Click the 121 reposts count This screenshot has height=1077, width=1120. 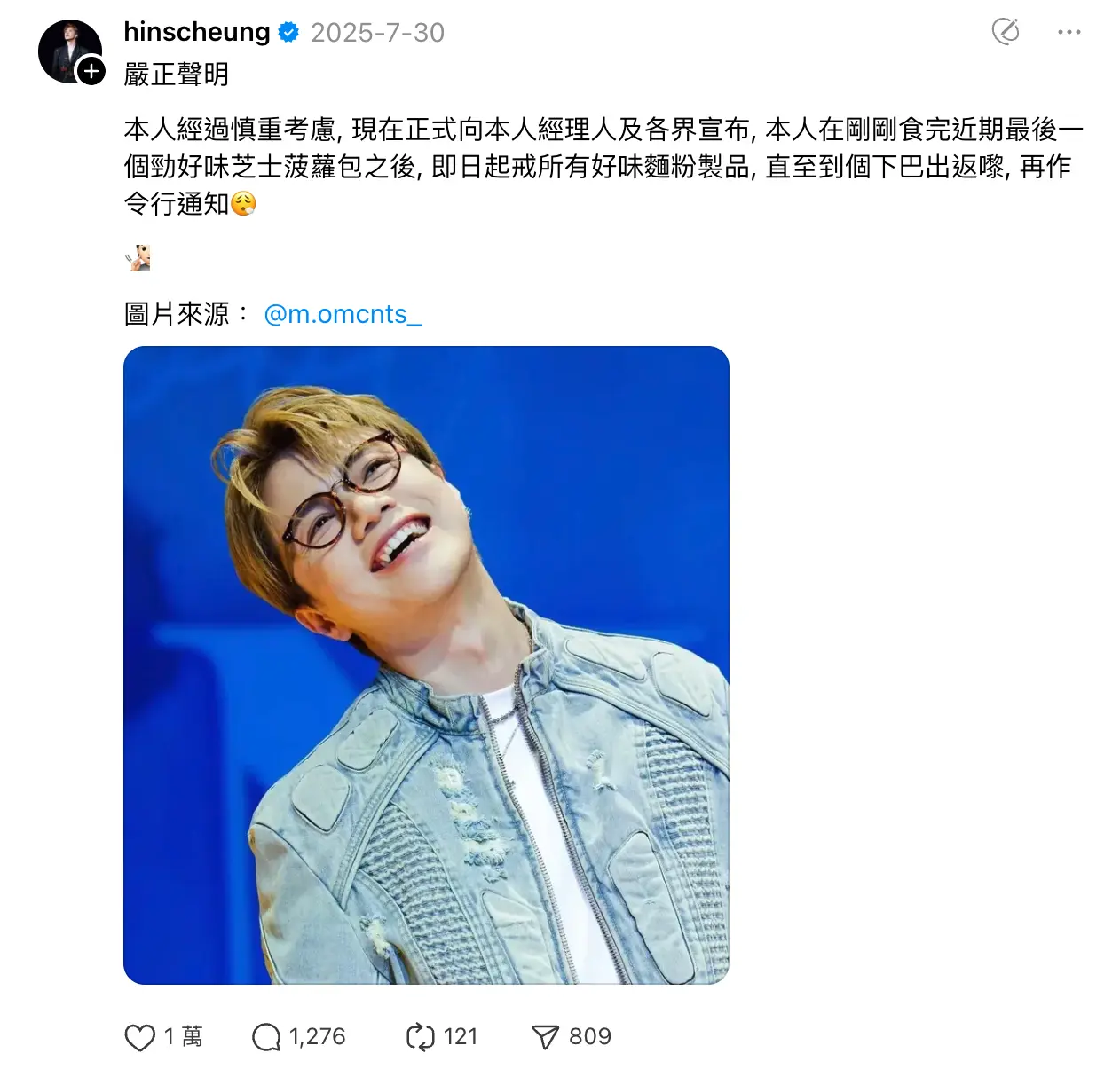click(x=461, y=1037)
